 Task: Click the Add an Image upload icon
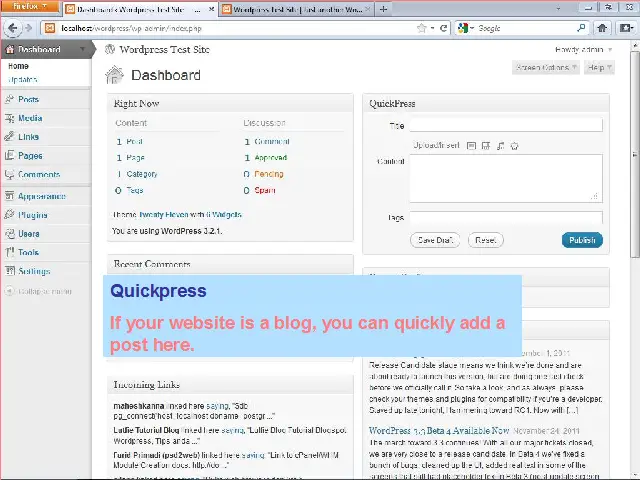point(471,146)
